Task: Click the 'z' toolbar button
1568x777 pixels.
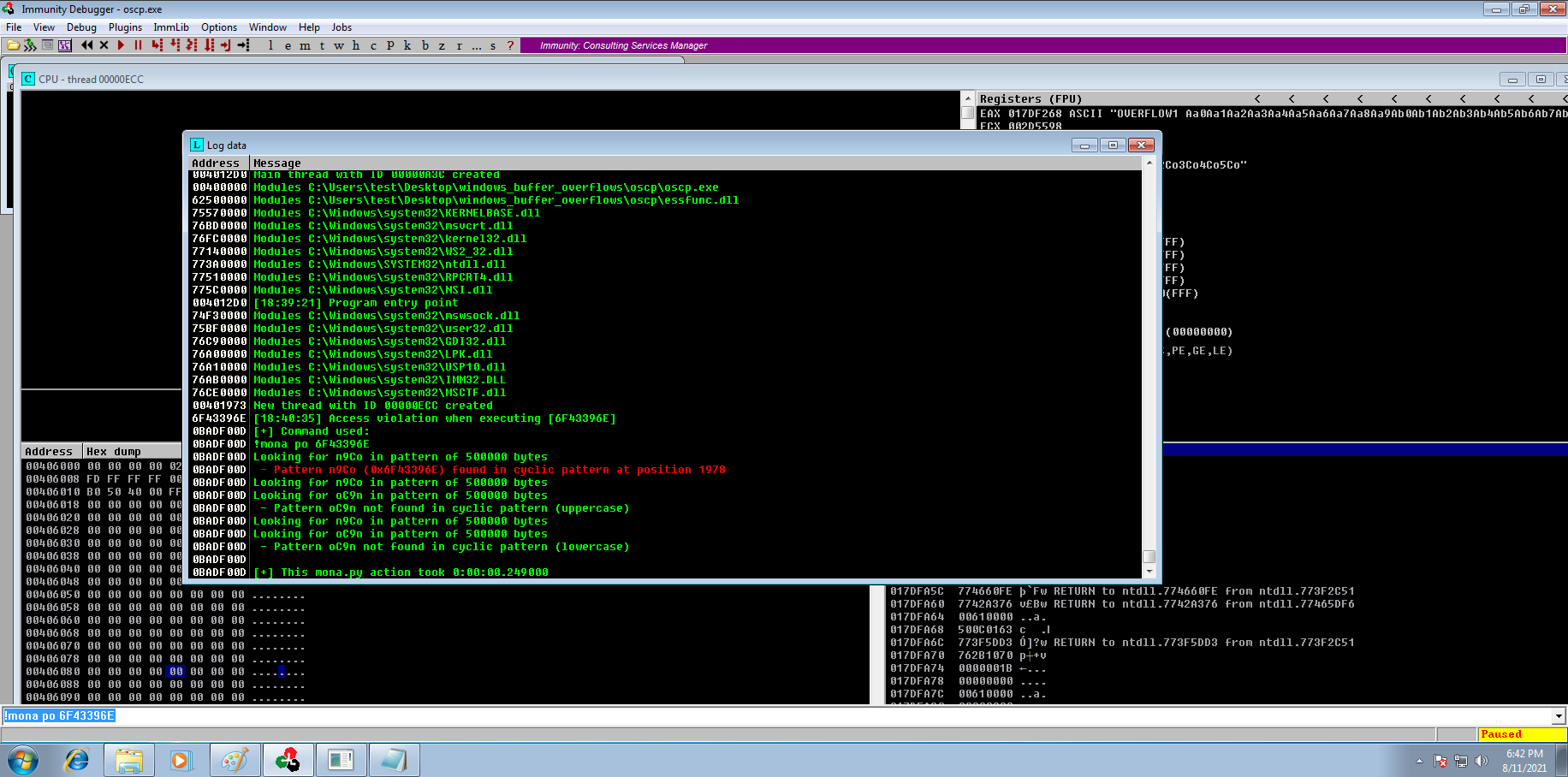Action: point(442,45)
